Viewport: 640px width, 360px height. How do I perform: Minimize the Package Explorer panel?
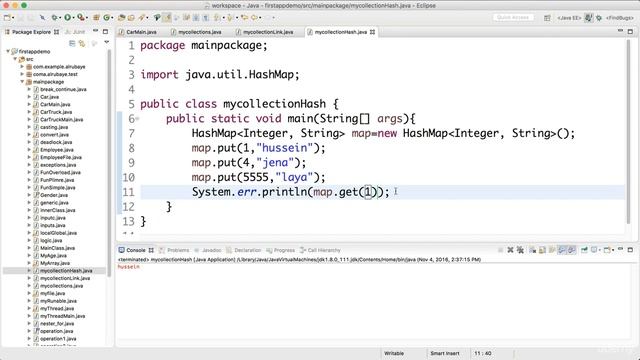96,31
